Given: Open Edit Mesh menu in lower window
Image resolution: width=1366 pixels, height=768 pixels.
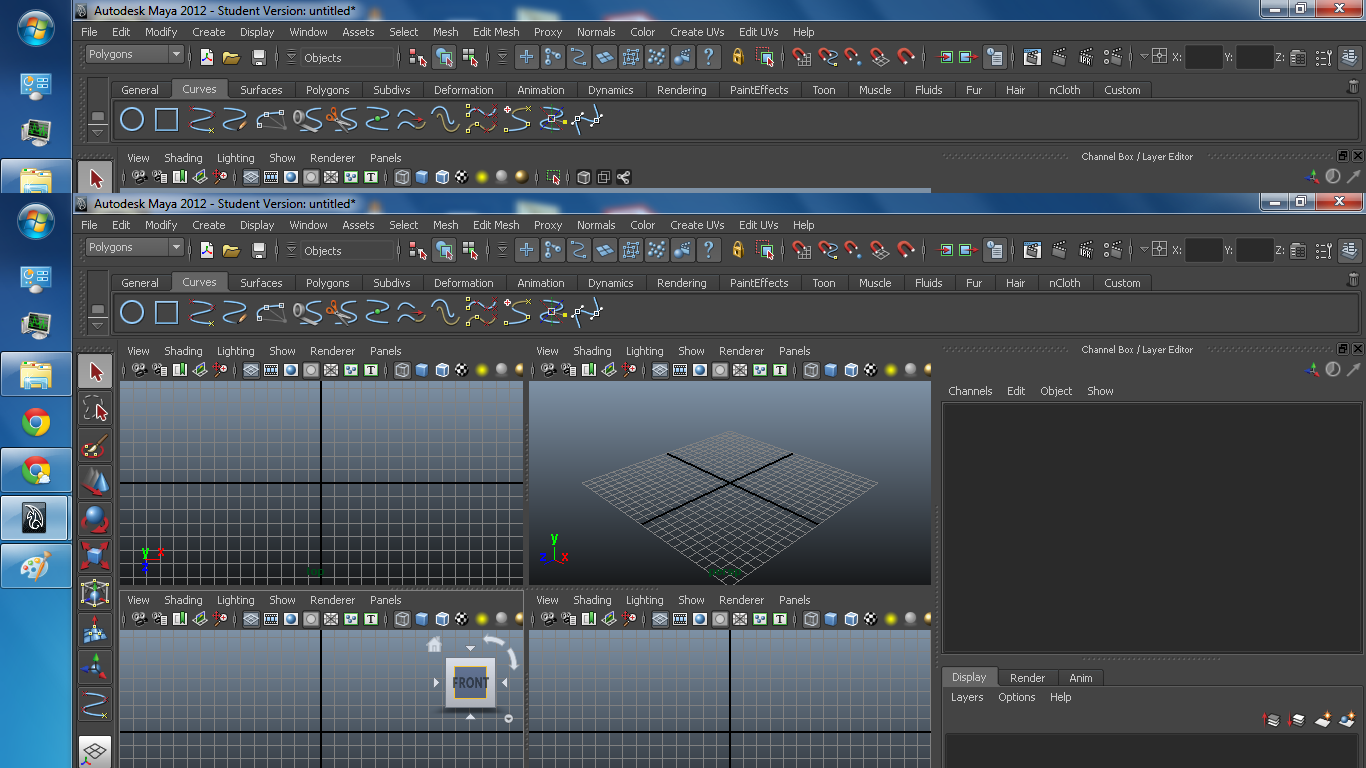Looking at the screenshot, I should [496, 225].
